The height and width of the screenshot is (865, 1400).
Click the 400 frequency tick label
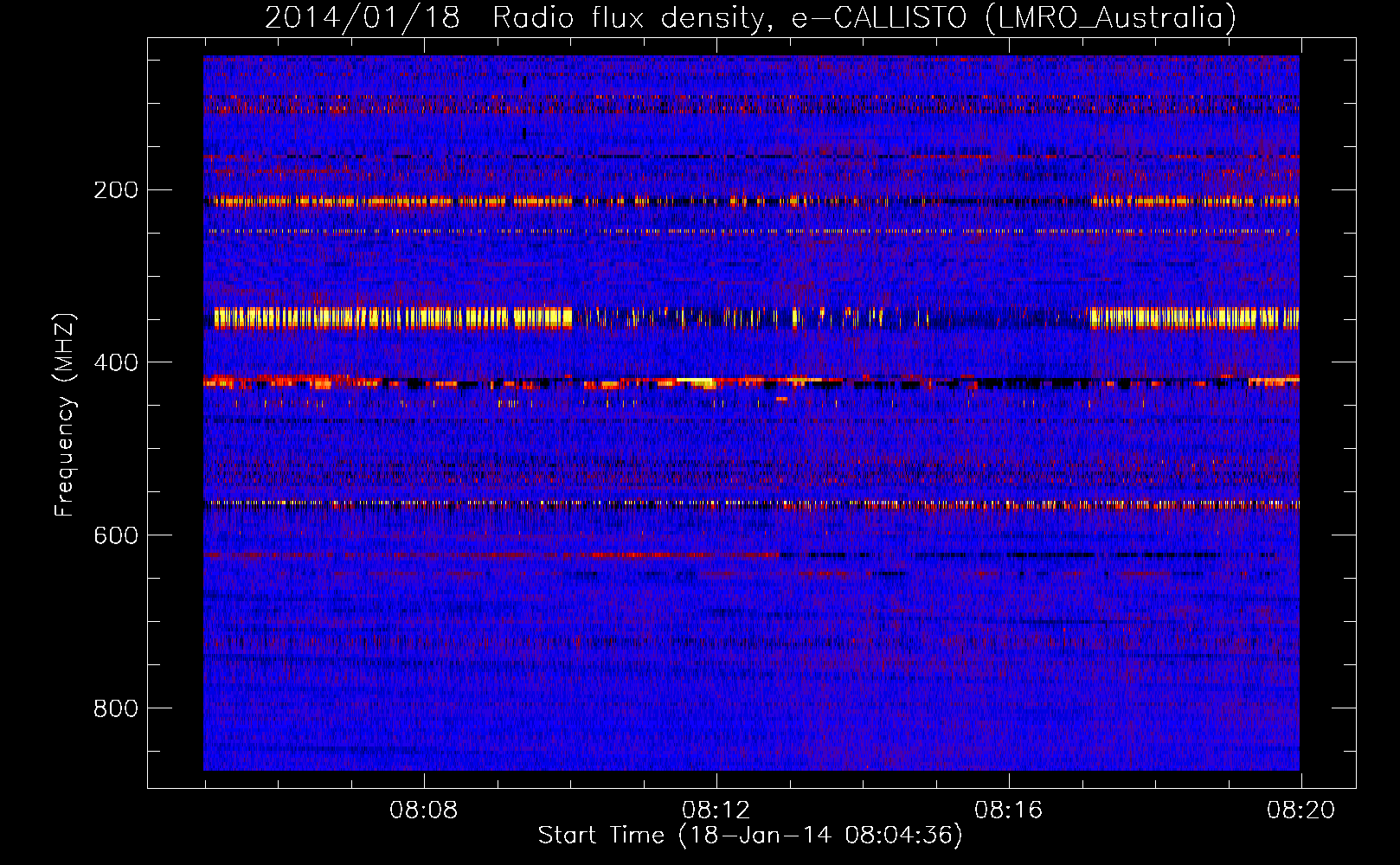[116, 362]
